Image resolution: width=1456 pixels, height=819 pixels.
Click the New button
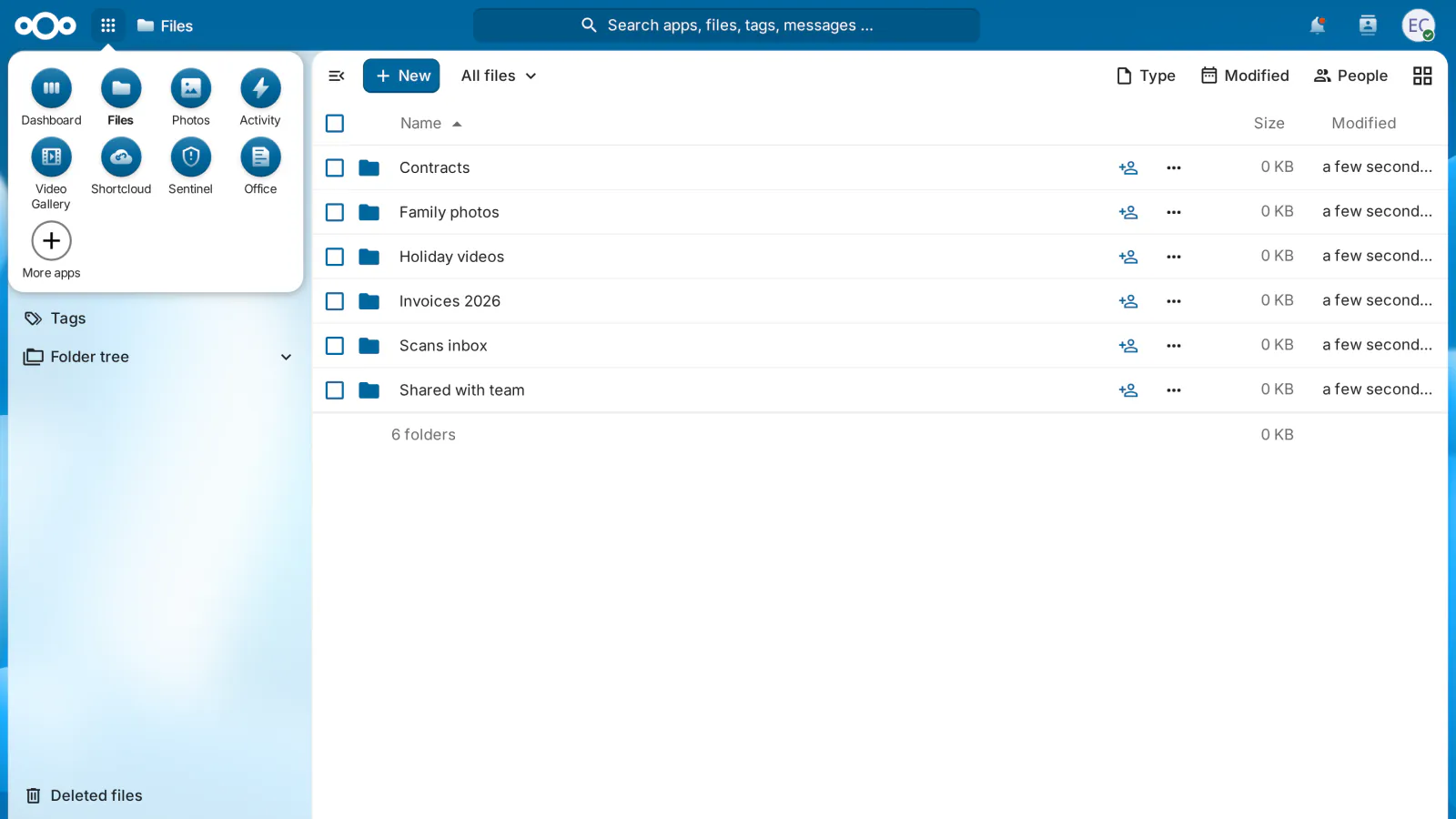click(401, 76)
